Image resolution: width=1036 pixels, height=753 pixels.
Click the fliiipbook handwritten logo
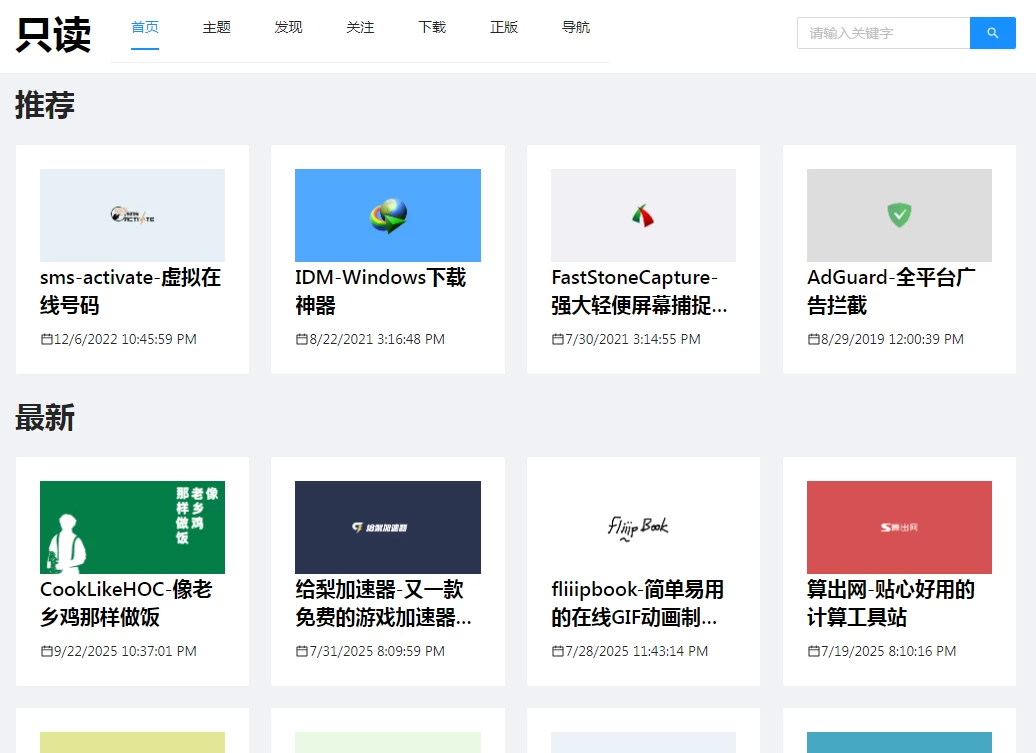638,527
